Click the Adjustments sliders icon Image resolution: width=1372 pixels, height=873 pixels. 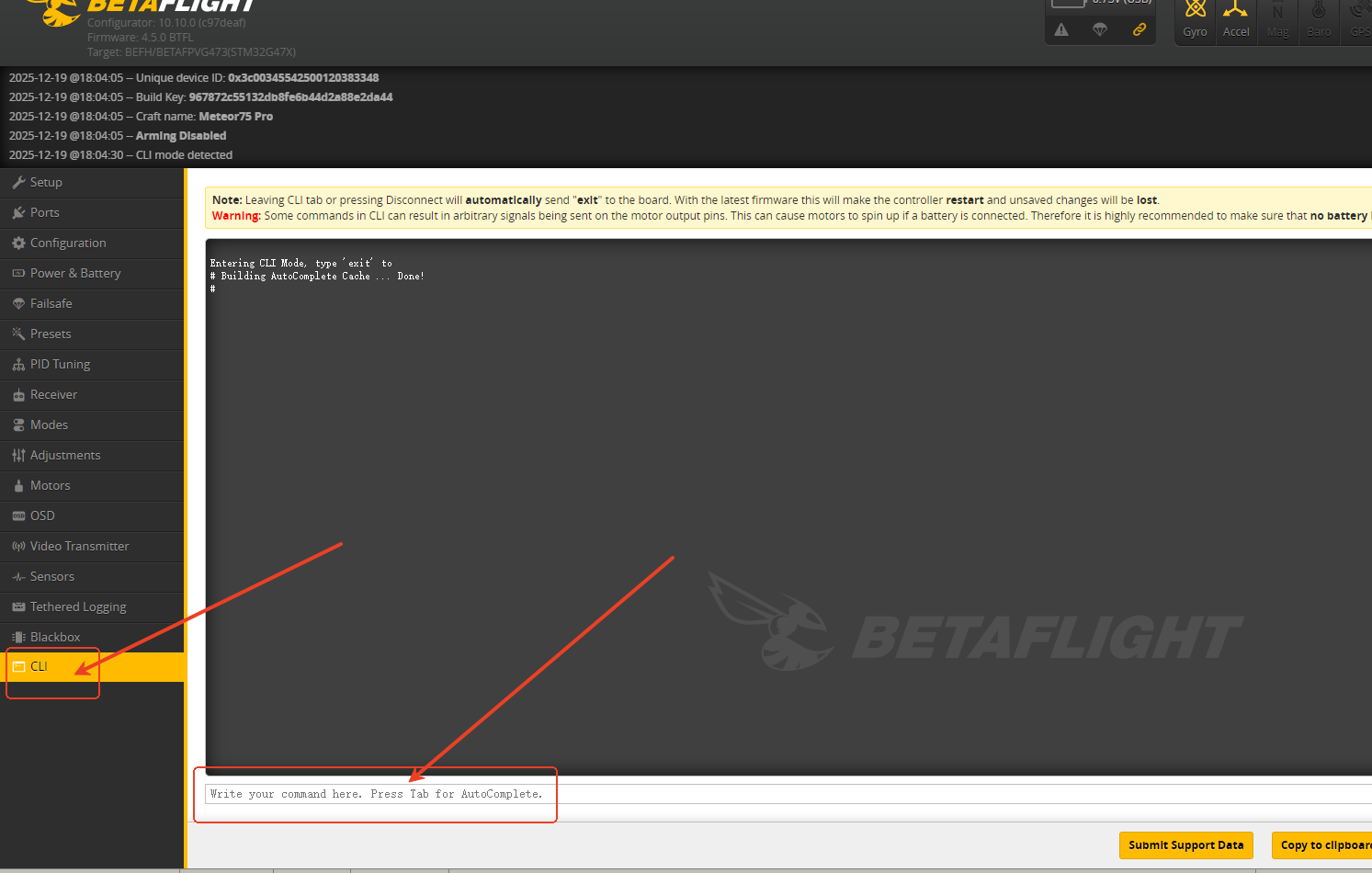pyautogui.click(x=18, y=455)
